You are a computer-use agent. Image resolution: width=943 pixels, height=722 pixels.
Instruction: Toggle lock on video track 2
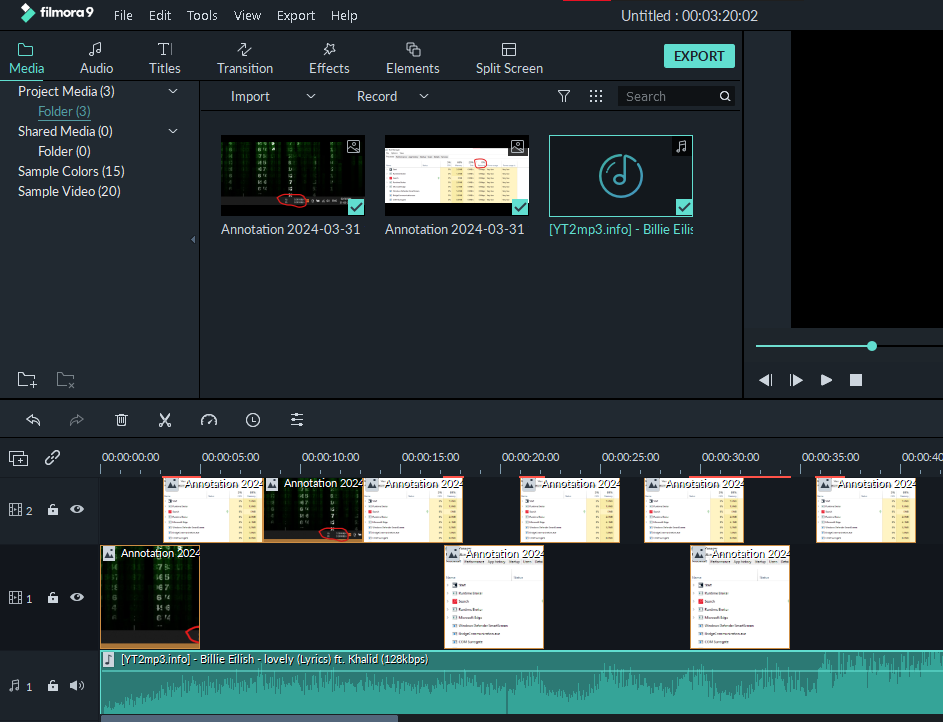(x=53, y=509)
